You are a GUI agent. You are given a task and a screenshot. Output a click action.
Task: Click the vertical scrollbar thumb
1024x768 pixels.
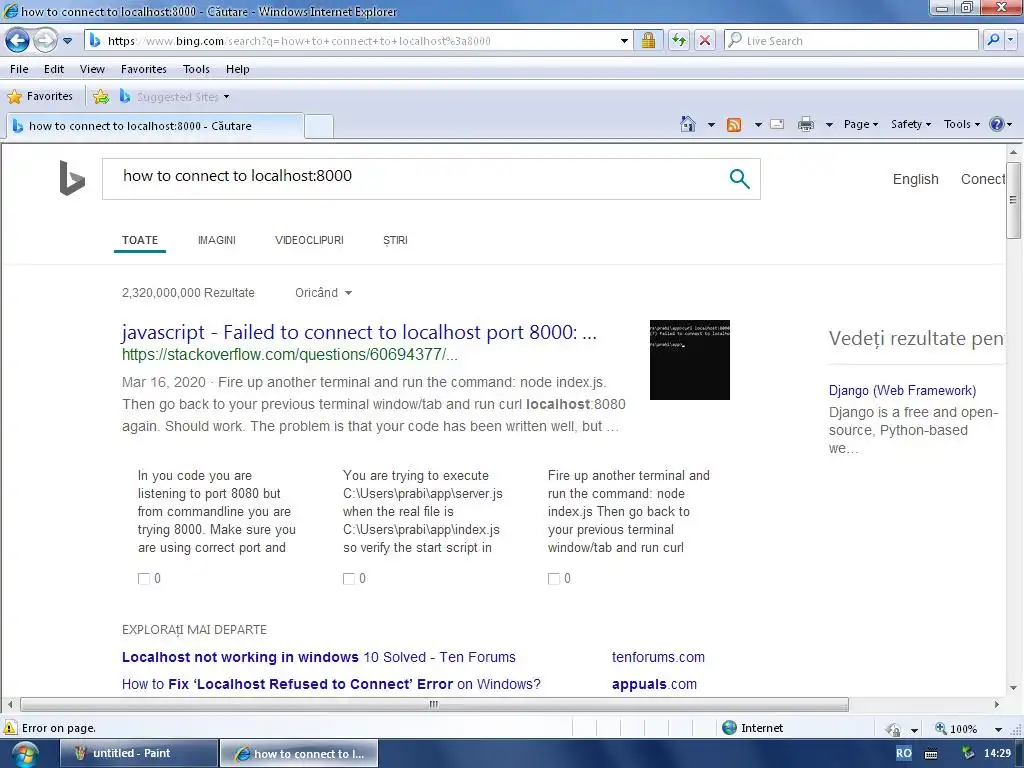pos(1014,200)
